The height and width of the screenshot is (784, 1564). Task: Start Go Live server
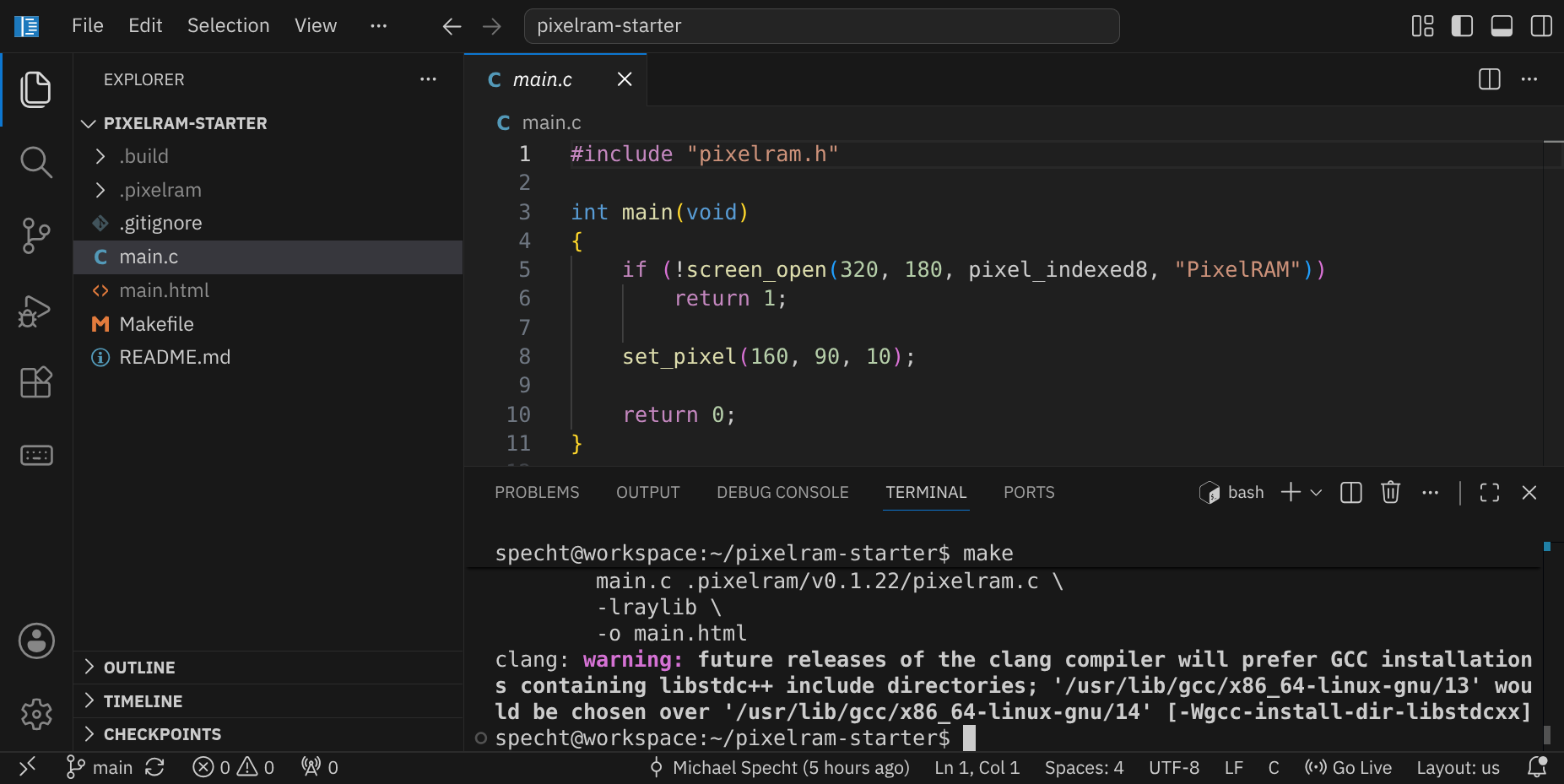1348,767
